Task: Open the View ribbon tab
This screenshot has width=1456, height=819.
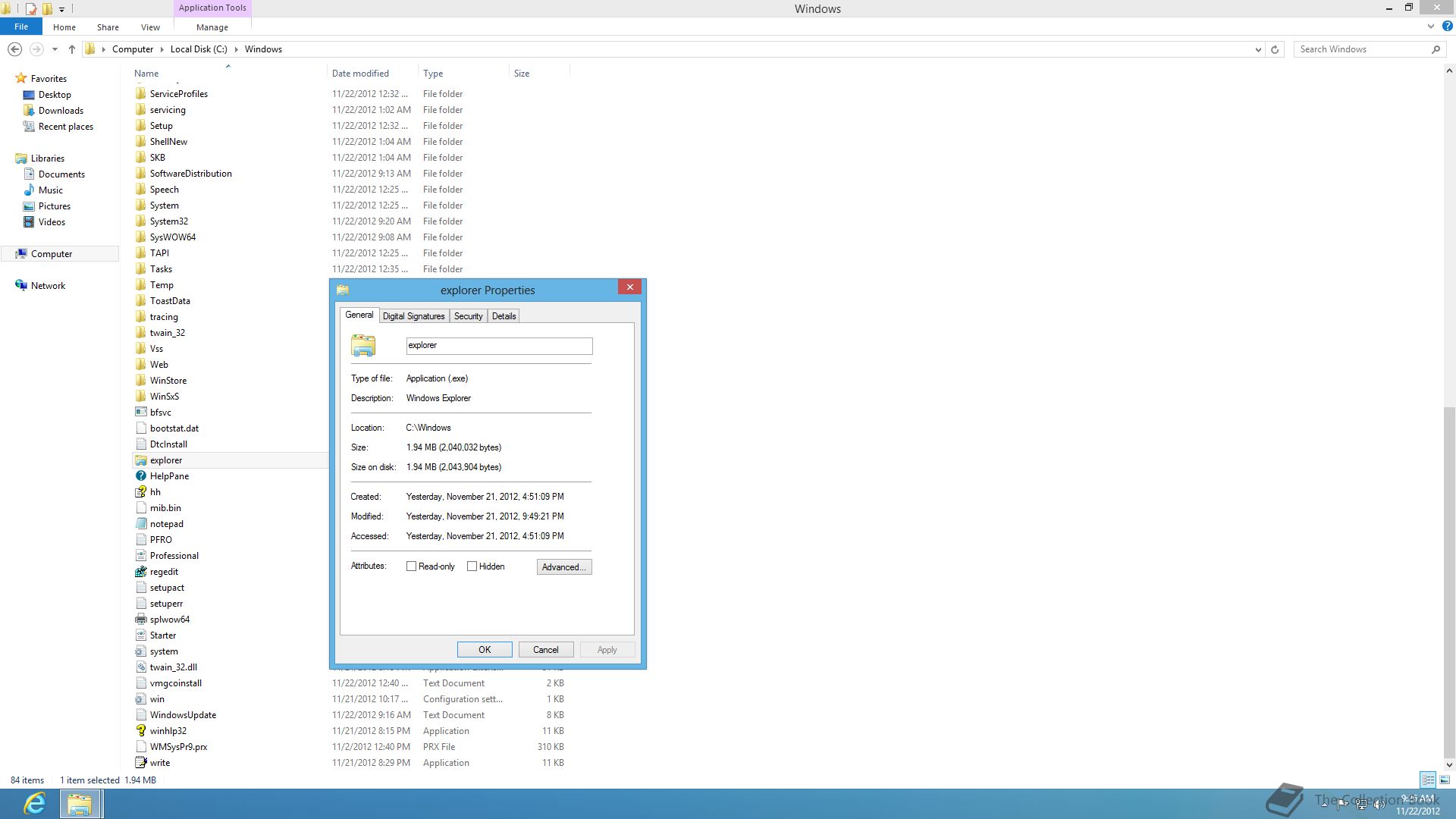Action: click(150, 27)
